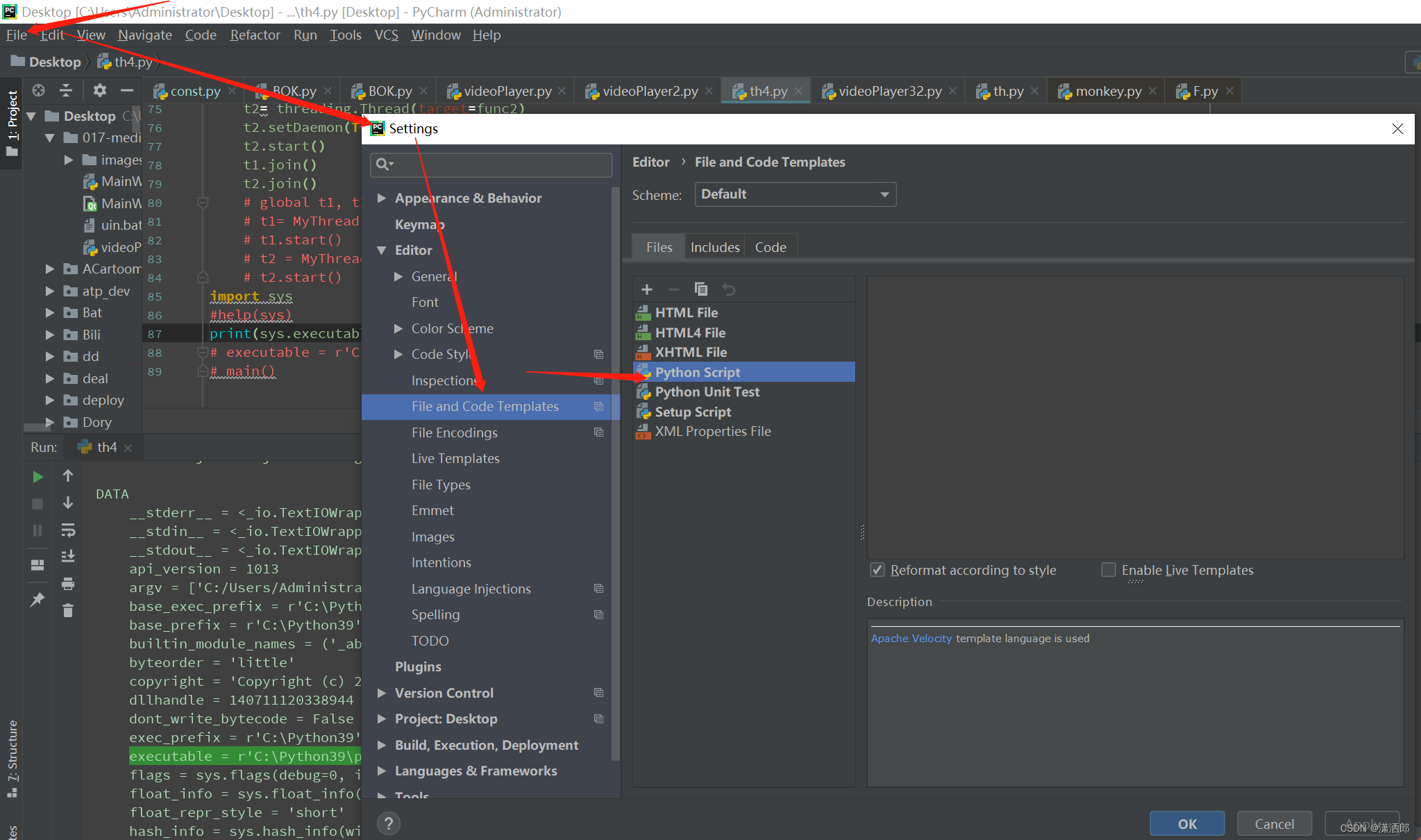Click the soft-wrap icon in Run panel
This screenshot has width=1421, height=840.
[x=67, y=530]
